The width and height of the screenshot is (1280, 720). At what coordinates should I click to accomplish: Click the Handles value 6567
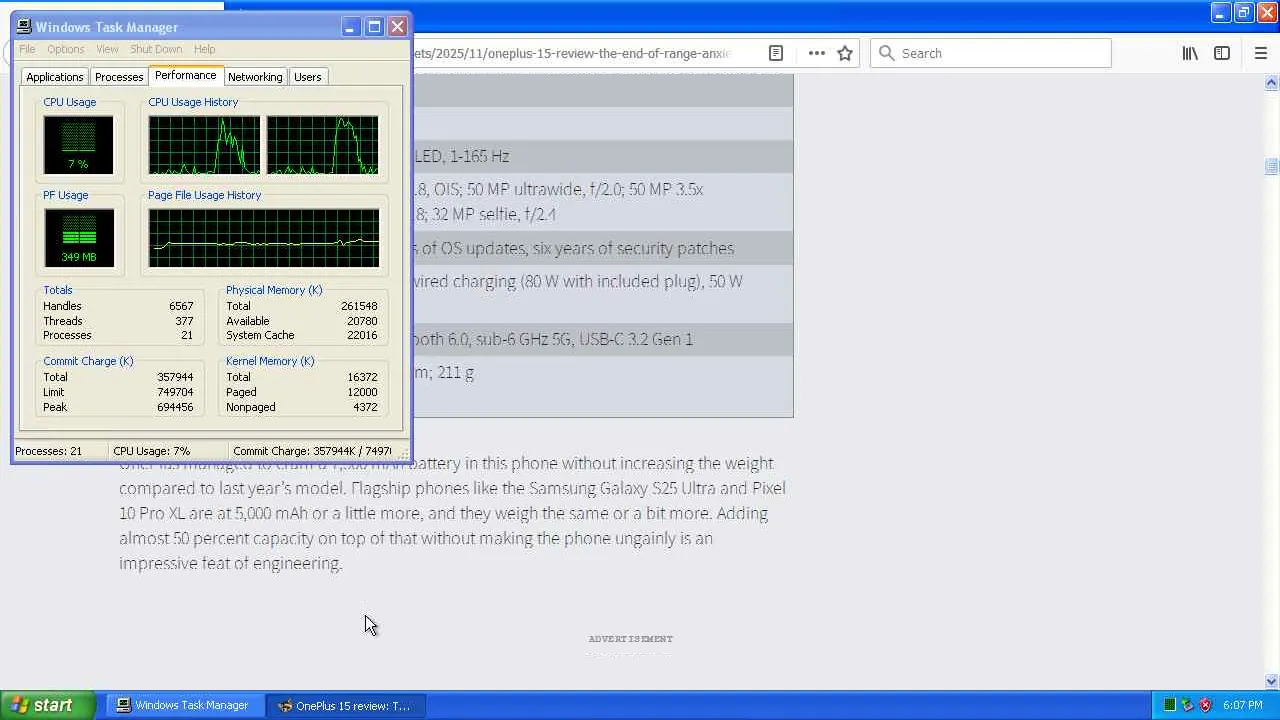pyautogui.click(x=181, y=306)
